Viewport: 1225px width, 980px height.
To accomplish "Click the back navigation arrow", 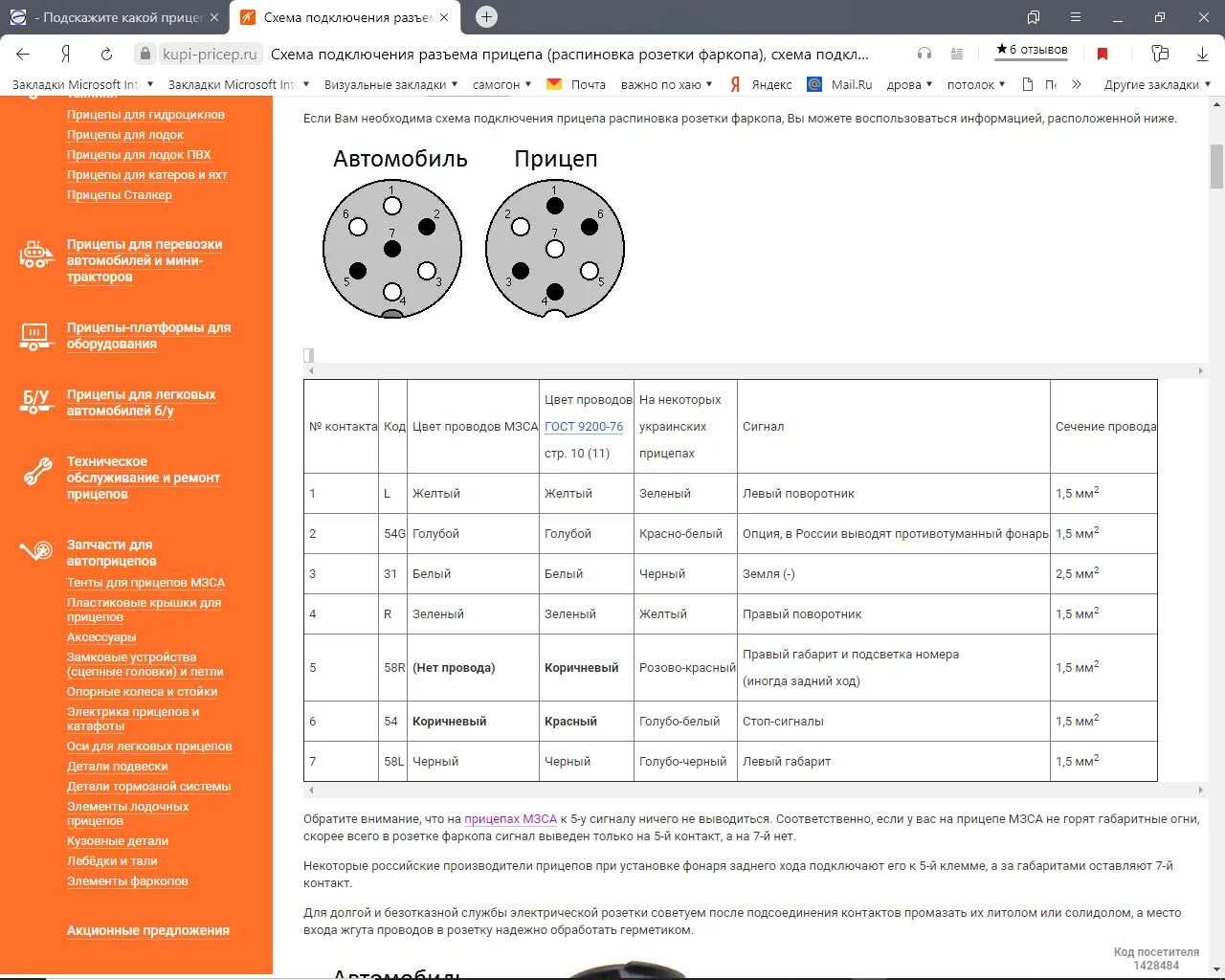I will (23, 54).
